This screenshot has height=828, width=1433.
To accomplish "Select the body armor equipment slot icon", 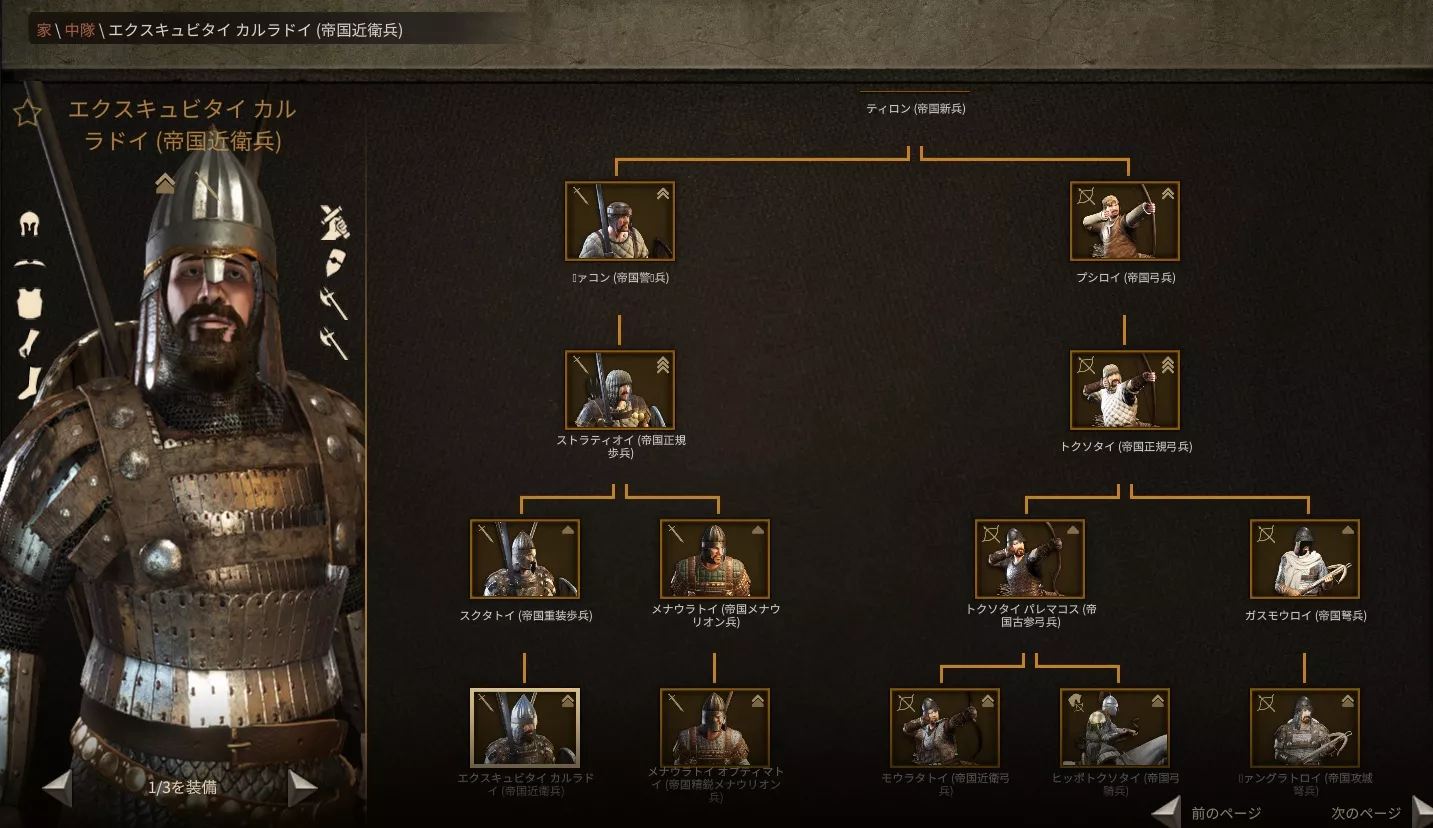I will pyautogui.click(x=29, y=303).
